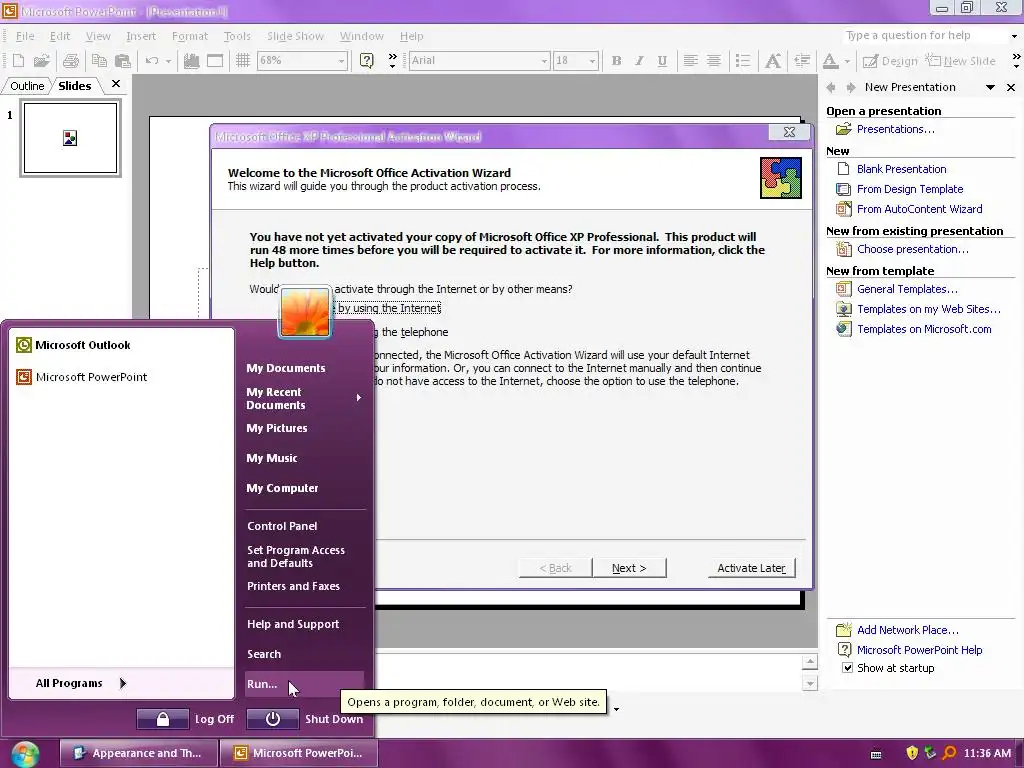Expand the Undo history dropdown arrow
The width and height of the screenshot is (1024, 768).
[168, 61]
